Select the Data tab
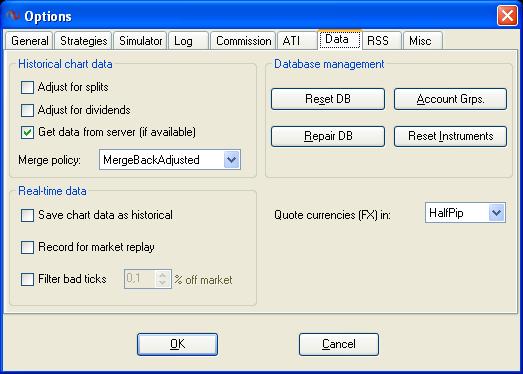The width and height of the screenshot is (523, 374). (x=340, y=40)
